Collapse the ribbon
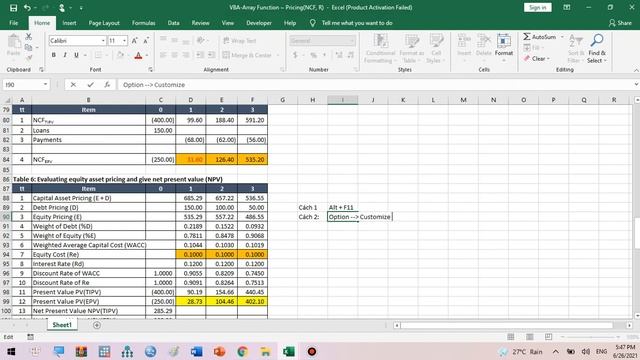Viewport: 640px width, 360px height. (x=636, y=70)
